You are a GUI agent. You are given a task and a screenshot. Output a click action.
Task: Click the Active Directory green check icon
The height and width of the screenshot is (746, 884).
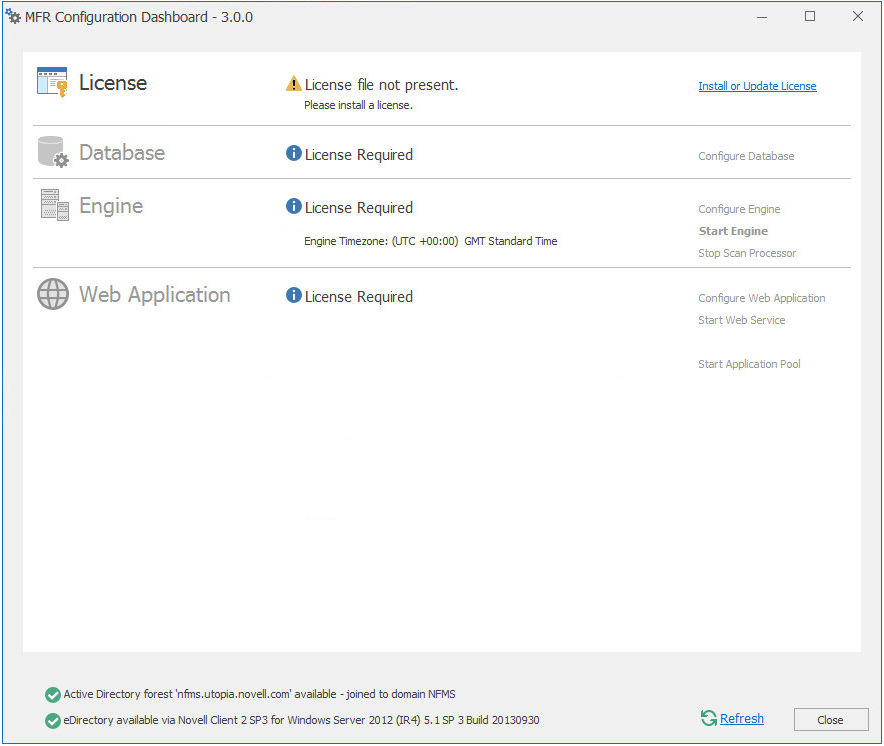(x=52, y=695)
